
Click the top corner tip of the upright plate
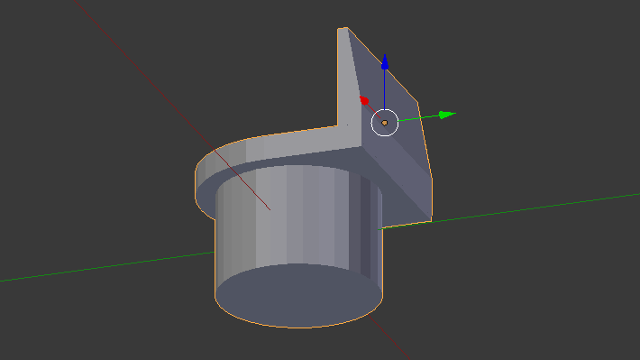click(x=343, y=29)
